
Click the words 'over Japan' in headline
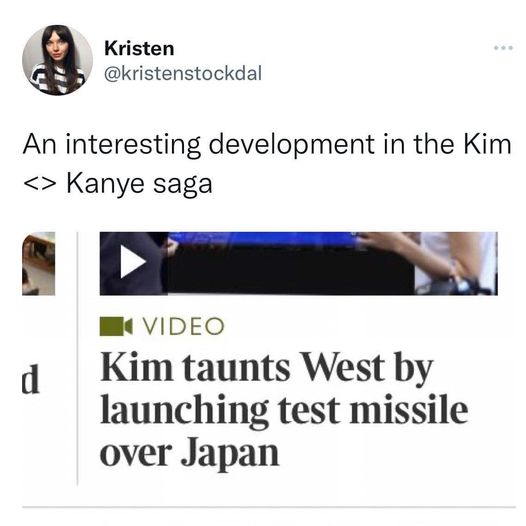tap(190, 451)
